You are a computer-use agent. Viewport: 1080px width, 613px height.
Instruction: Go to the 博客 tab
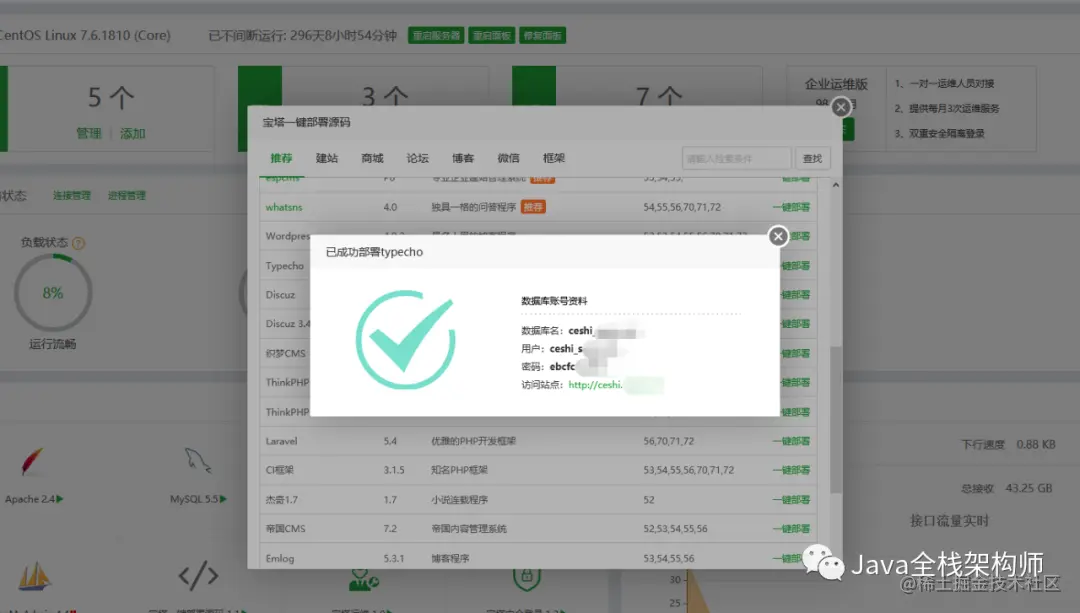click(463, 158)
